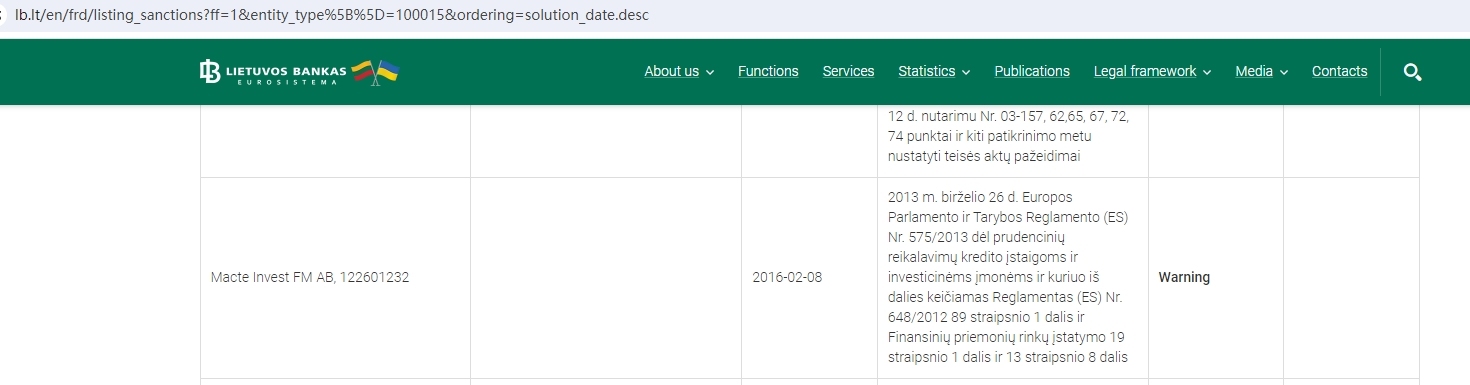Open the Media menu
Viewport: 1470px width, 385px height.
click(1254, 71)
